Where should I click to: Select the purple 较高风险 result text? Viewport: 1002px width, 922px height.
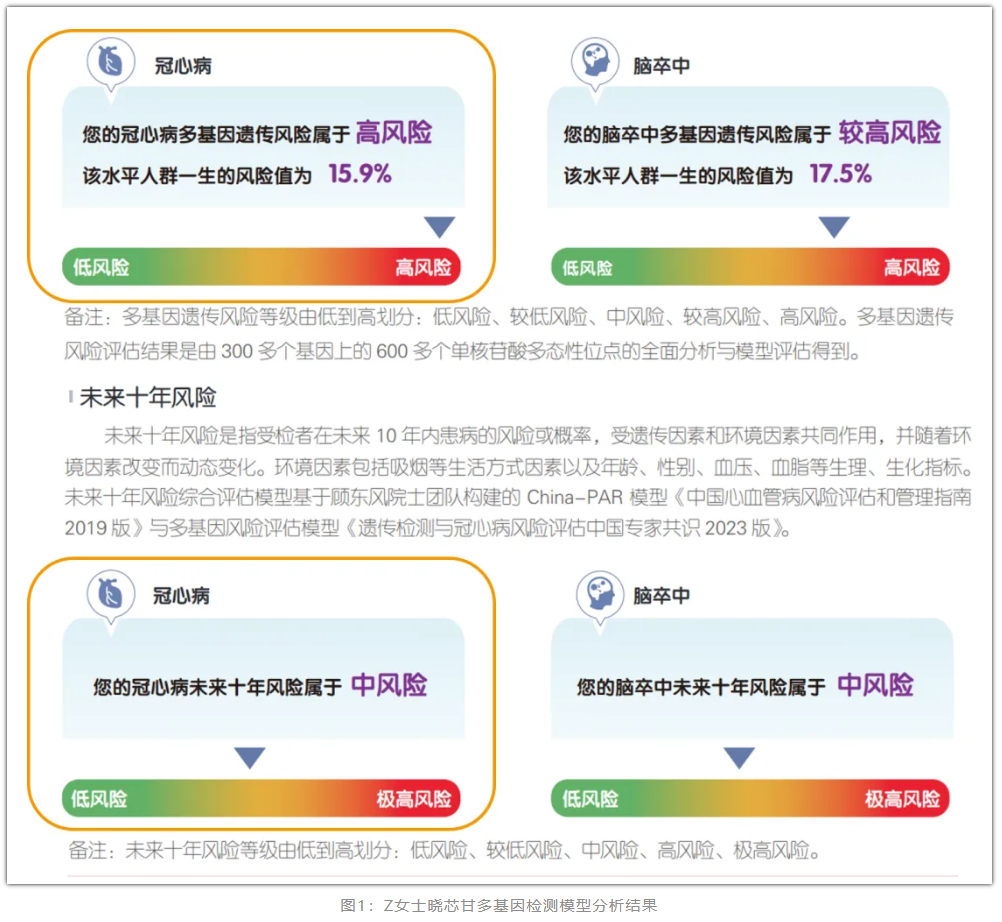tap(890, 133)
